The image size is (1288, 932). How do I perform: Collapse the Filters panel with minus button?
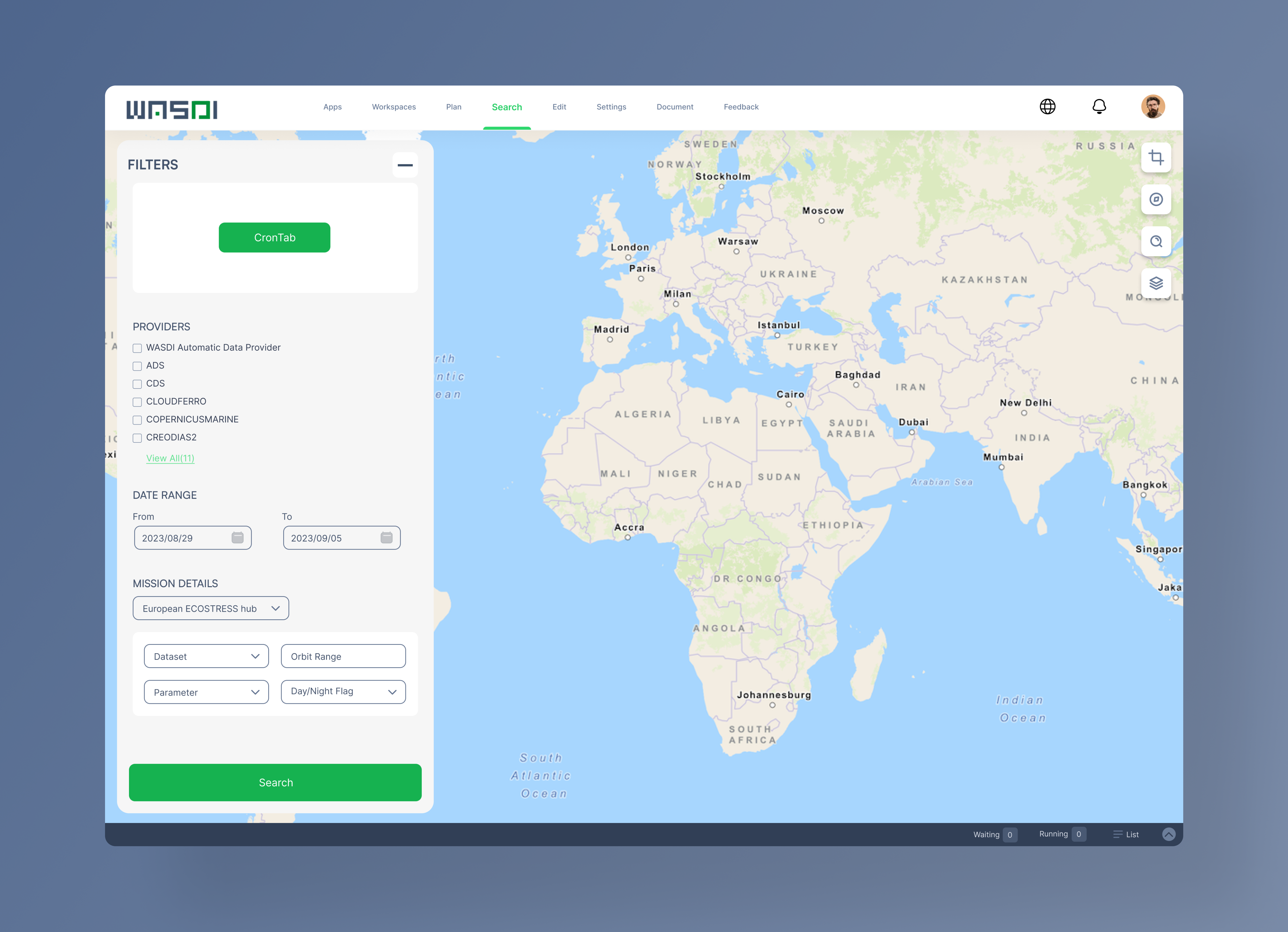tap(405, 165)
